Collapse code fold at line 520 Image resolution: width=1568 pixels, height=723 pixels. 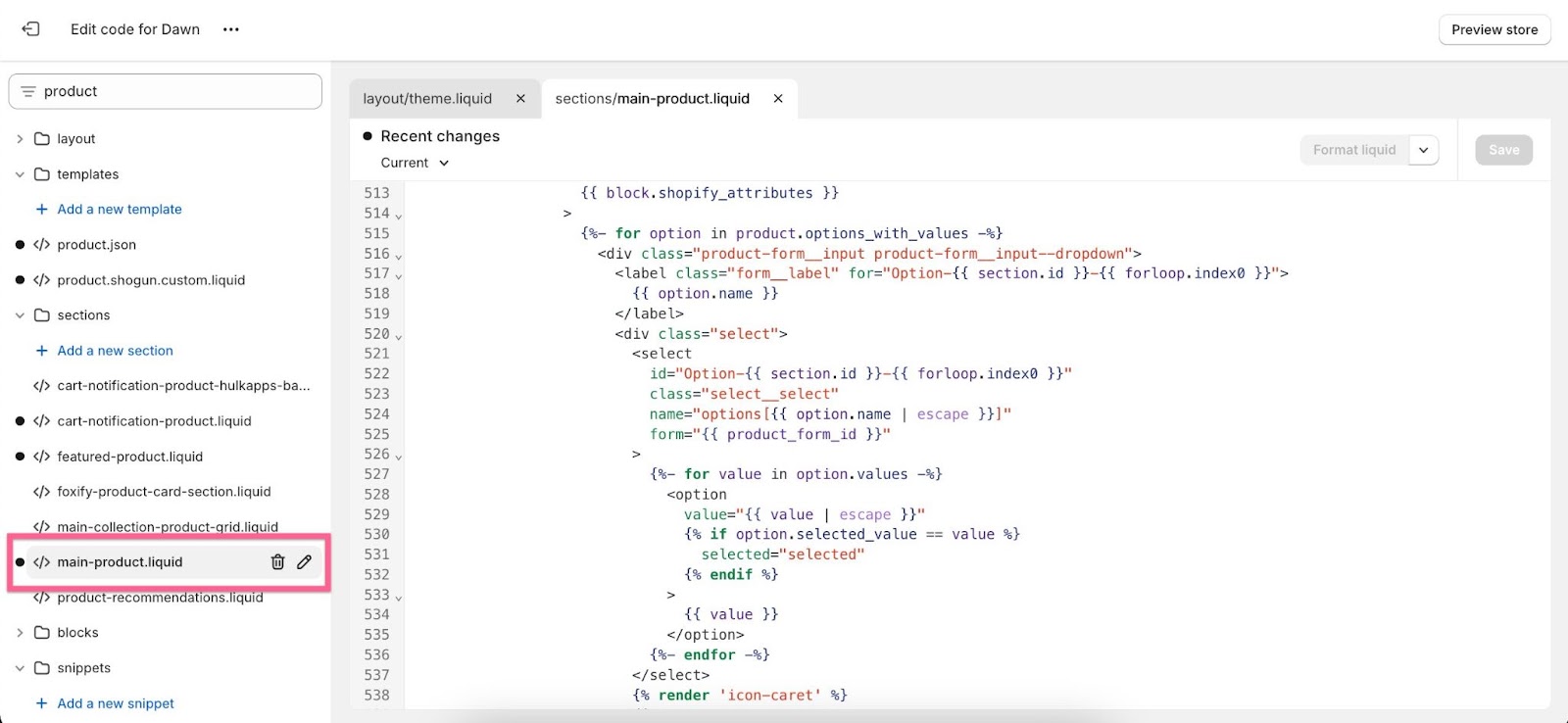(x=399, y=336)
